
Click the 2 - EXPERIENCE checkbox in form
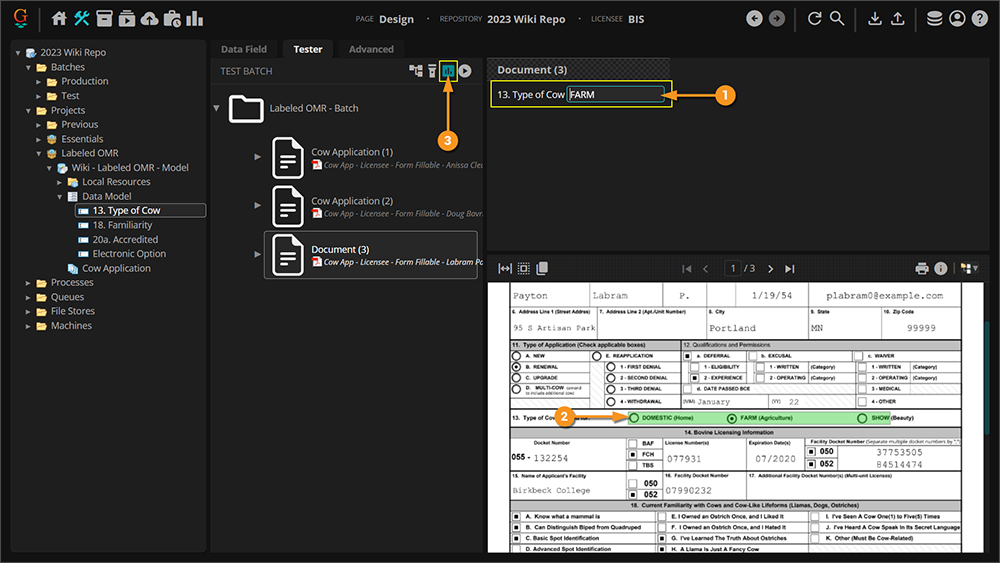pyautogui.click(x=695, y=378)
